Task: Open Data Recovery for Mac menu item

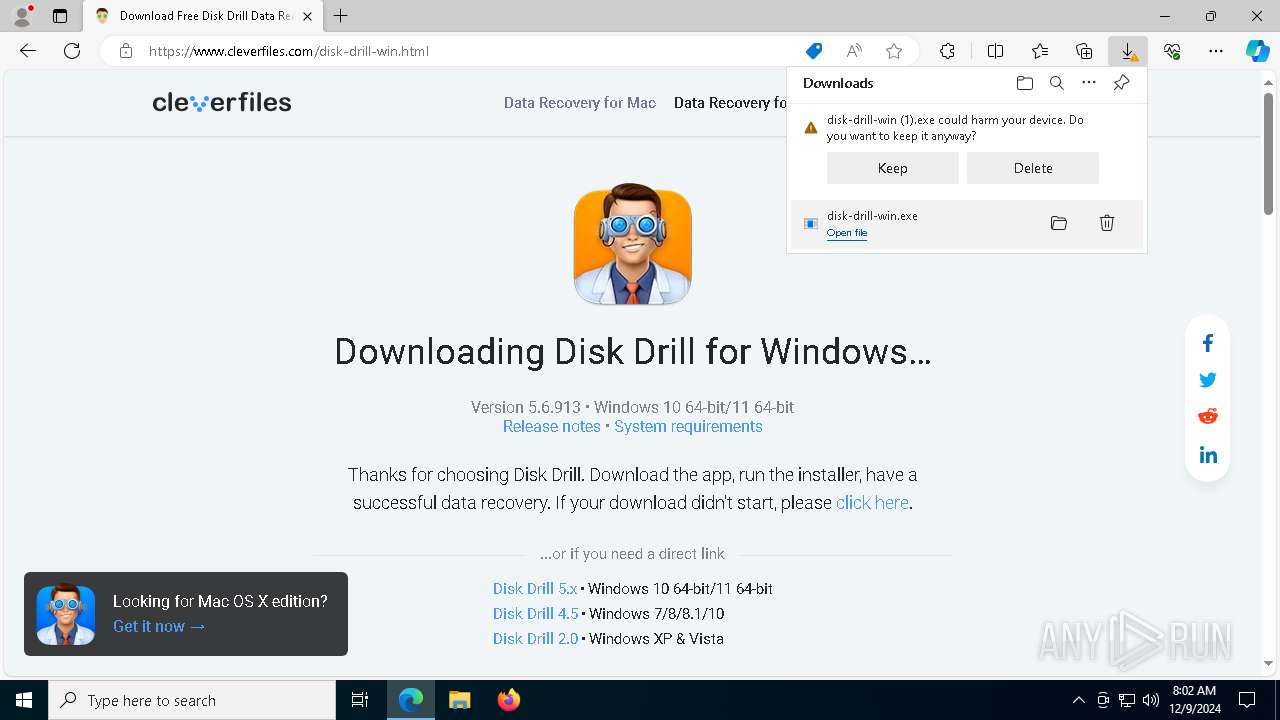Action: [580, 102]
